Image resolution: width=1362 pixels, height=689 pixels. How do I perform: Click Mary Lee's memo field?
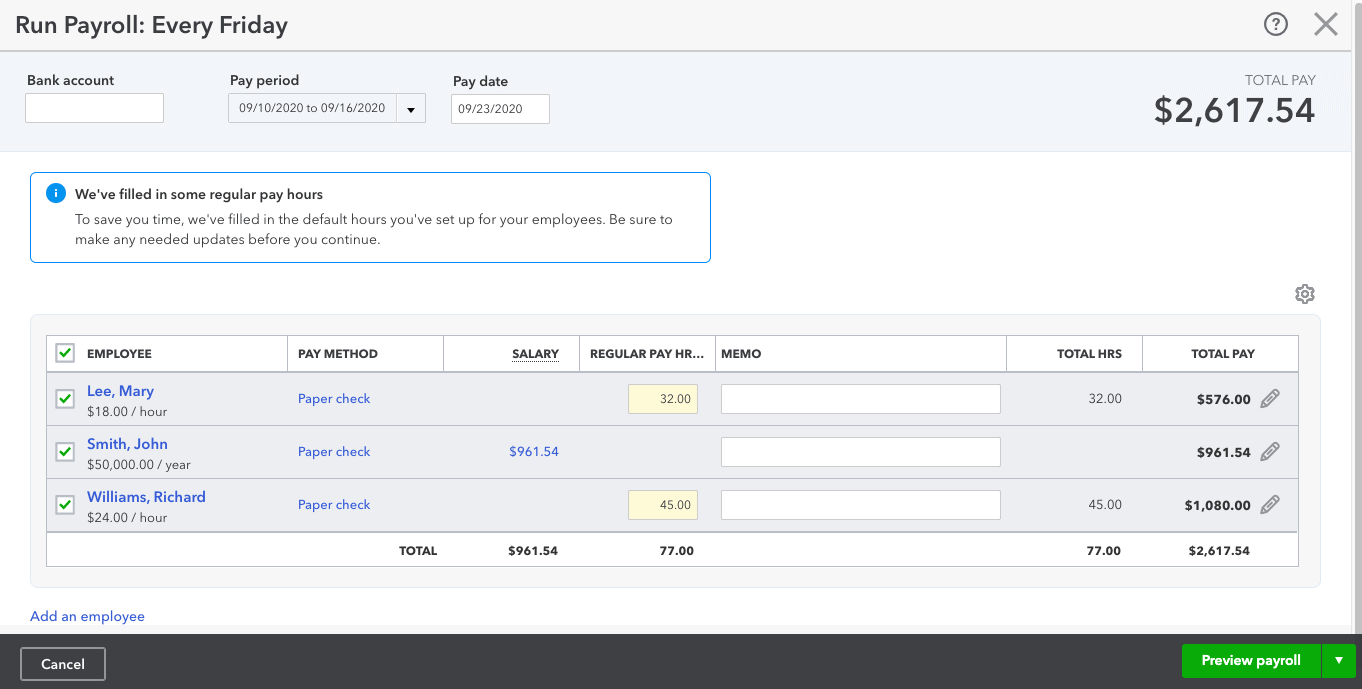point(861,399)
